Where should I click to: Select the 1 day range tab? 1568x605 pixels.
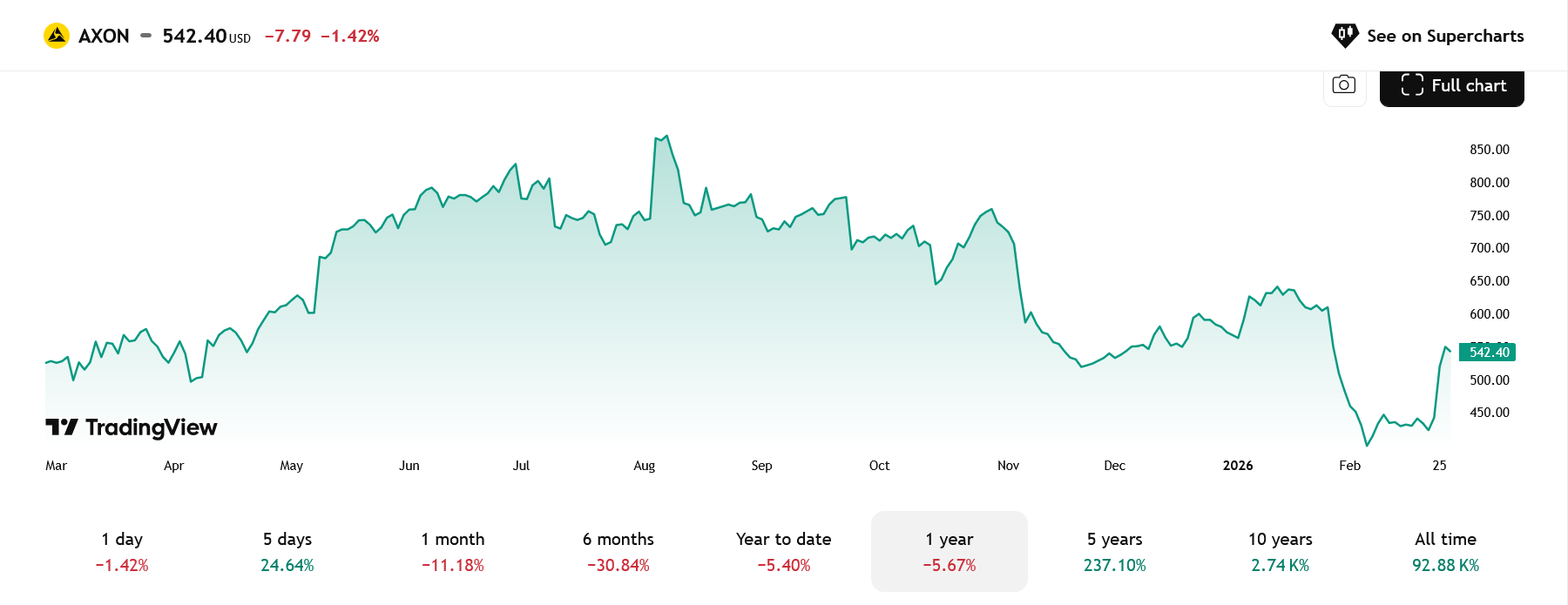122,551
